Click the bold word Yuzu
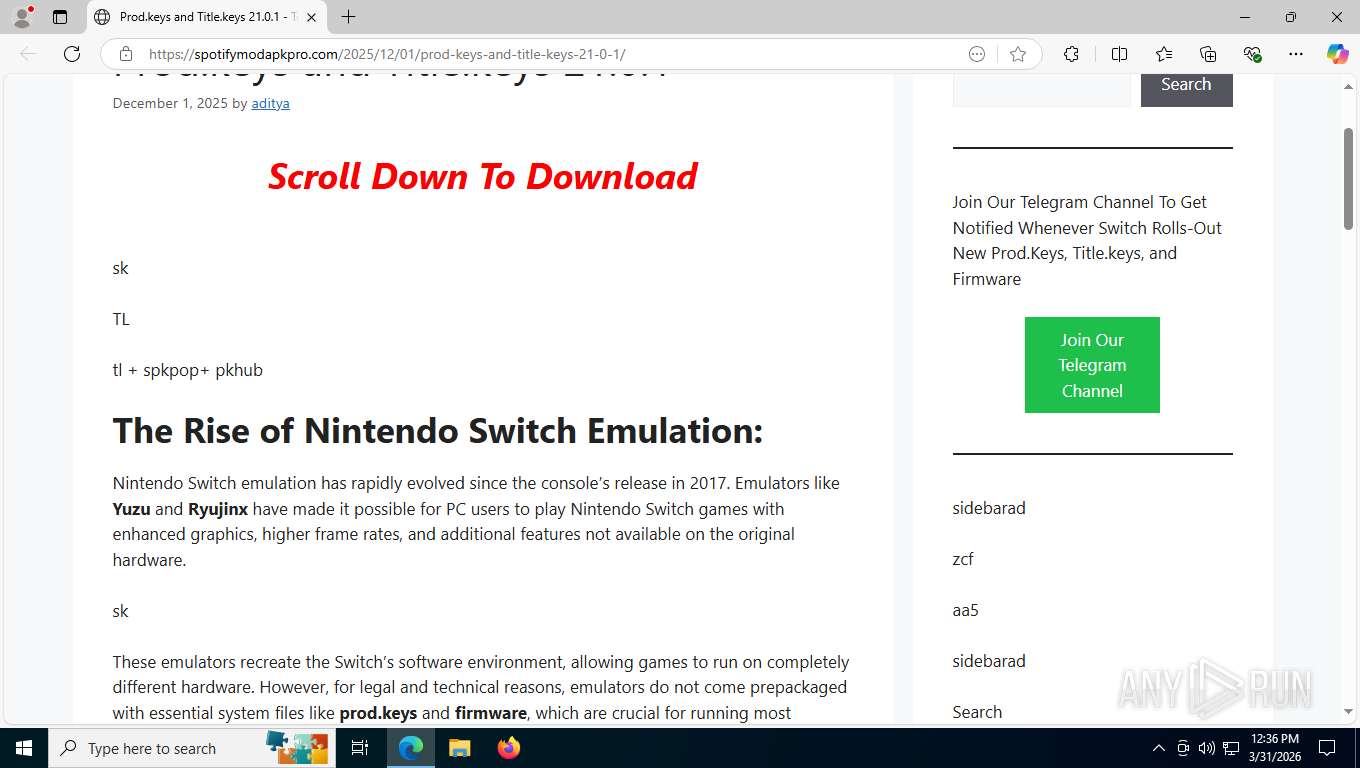 131,509
